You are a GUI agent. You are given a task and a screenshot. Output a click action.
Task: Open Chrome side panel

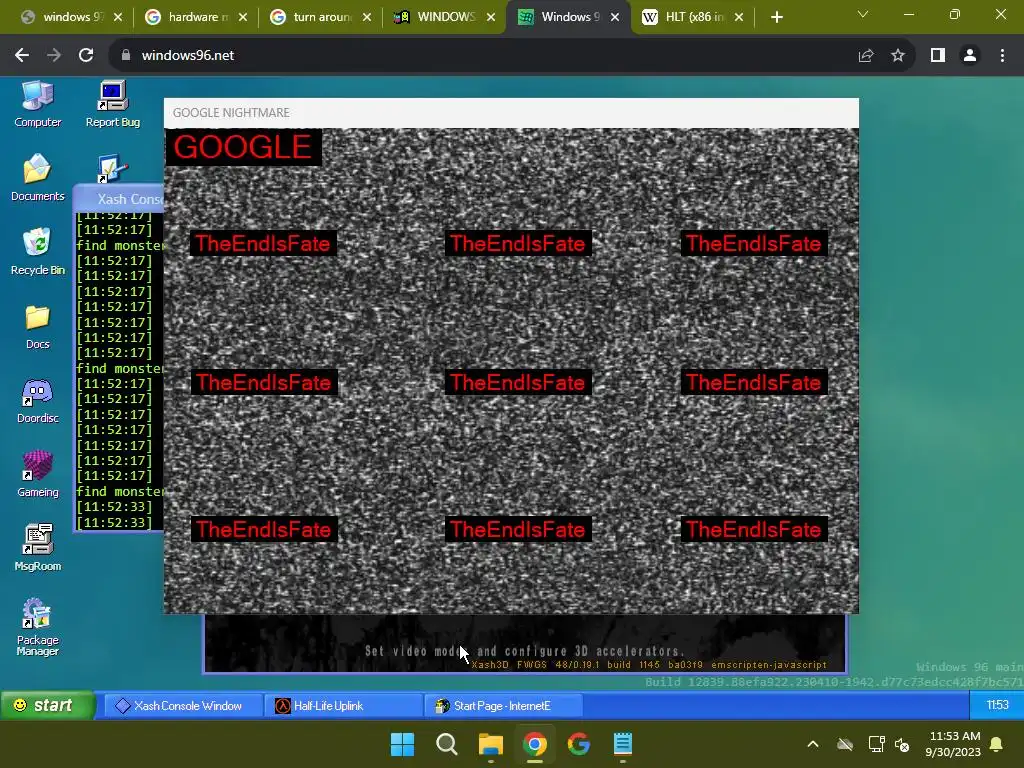point(938,56)
